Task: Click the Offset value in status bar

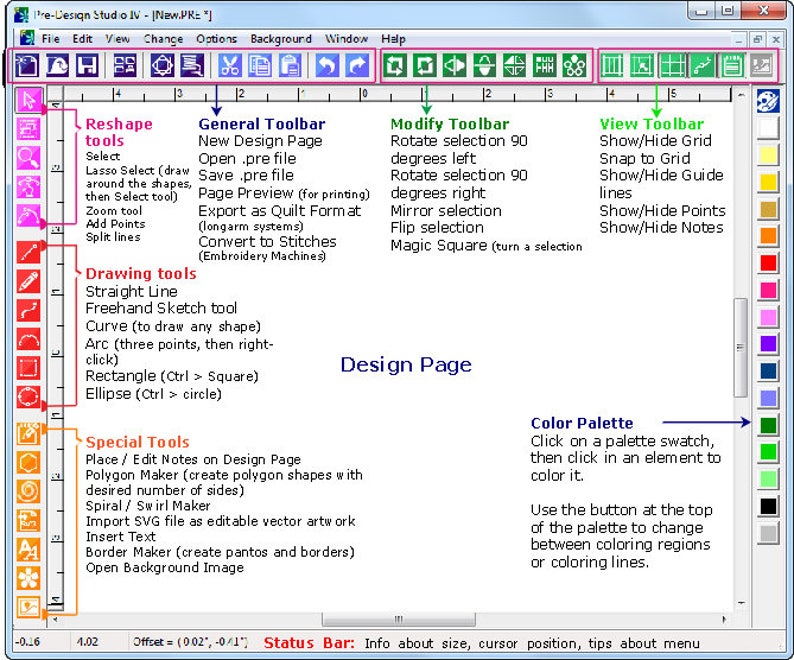Action: [190, 642]
